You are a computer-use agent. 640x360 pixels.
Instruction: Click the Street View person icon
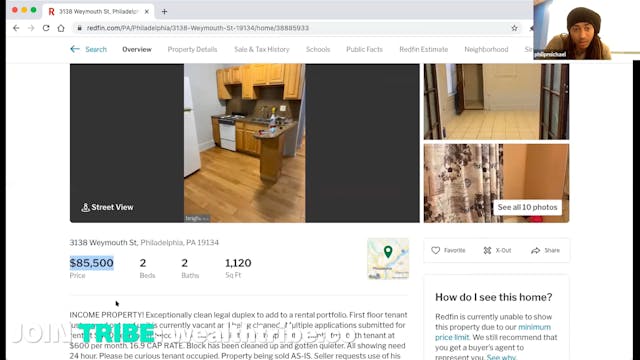point(85,207)
